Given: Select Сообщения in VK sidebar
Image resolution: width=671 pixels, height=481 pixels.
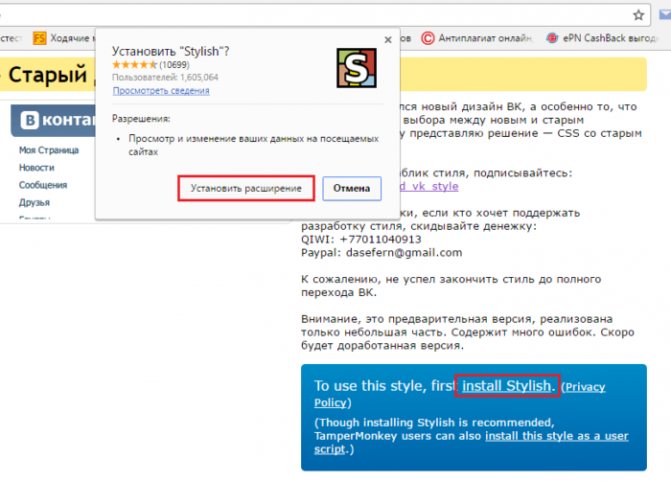Looking at the screenshot, I should pos(43,185).
